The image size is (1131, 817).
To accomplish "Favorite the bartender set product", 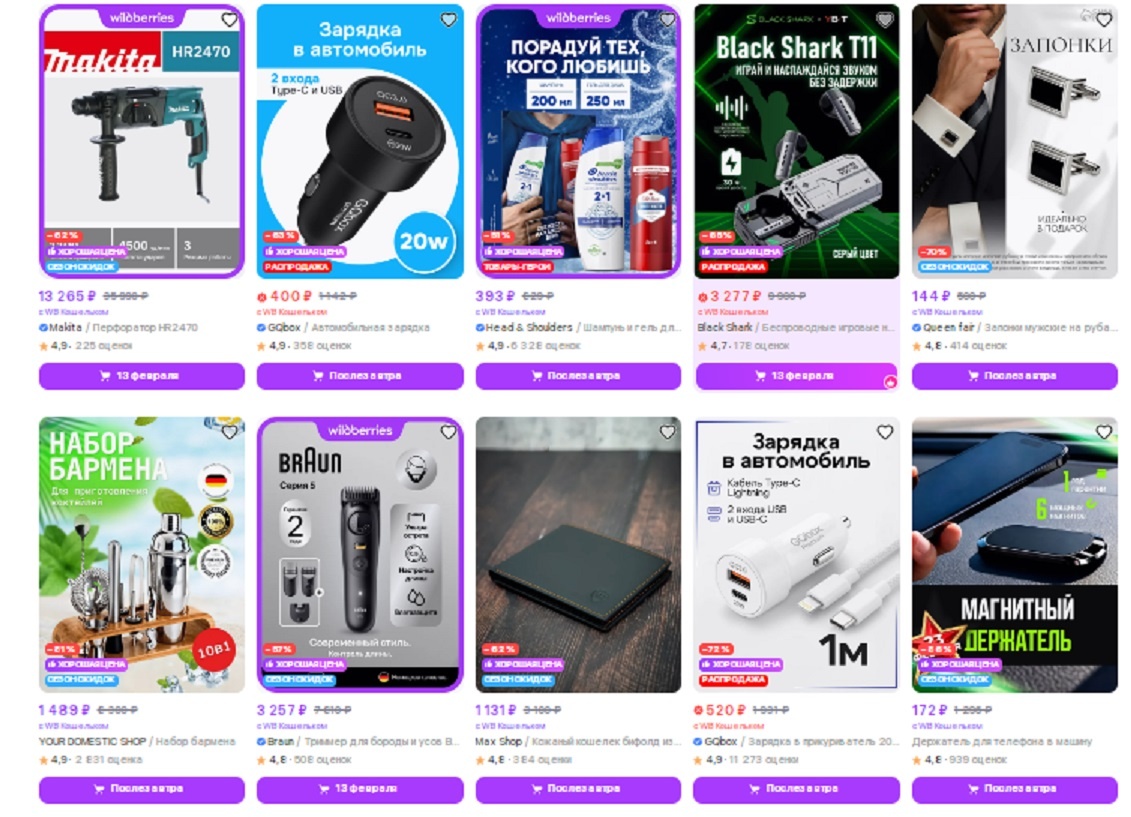I will pyautogui.click(x=229, y=432).
